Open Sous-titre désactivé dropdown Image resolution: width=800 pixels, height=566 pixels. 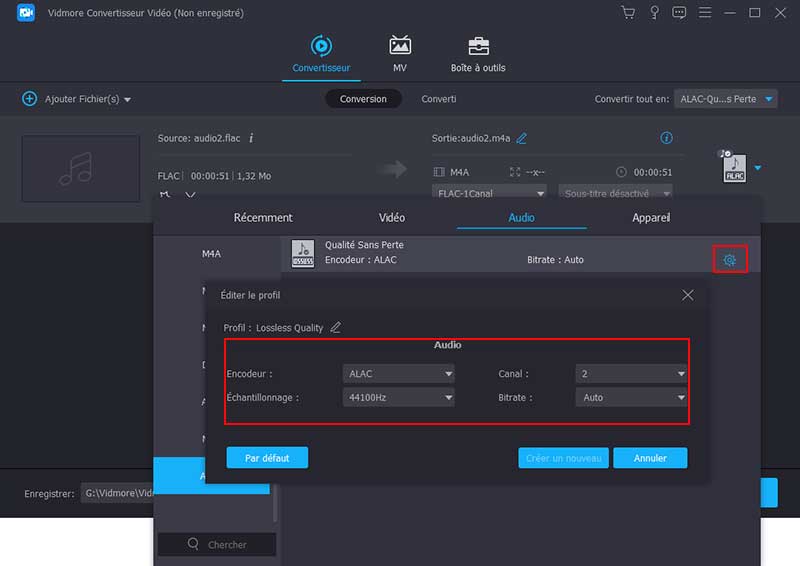click(615, 193)
